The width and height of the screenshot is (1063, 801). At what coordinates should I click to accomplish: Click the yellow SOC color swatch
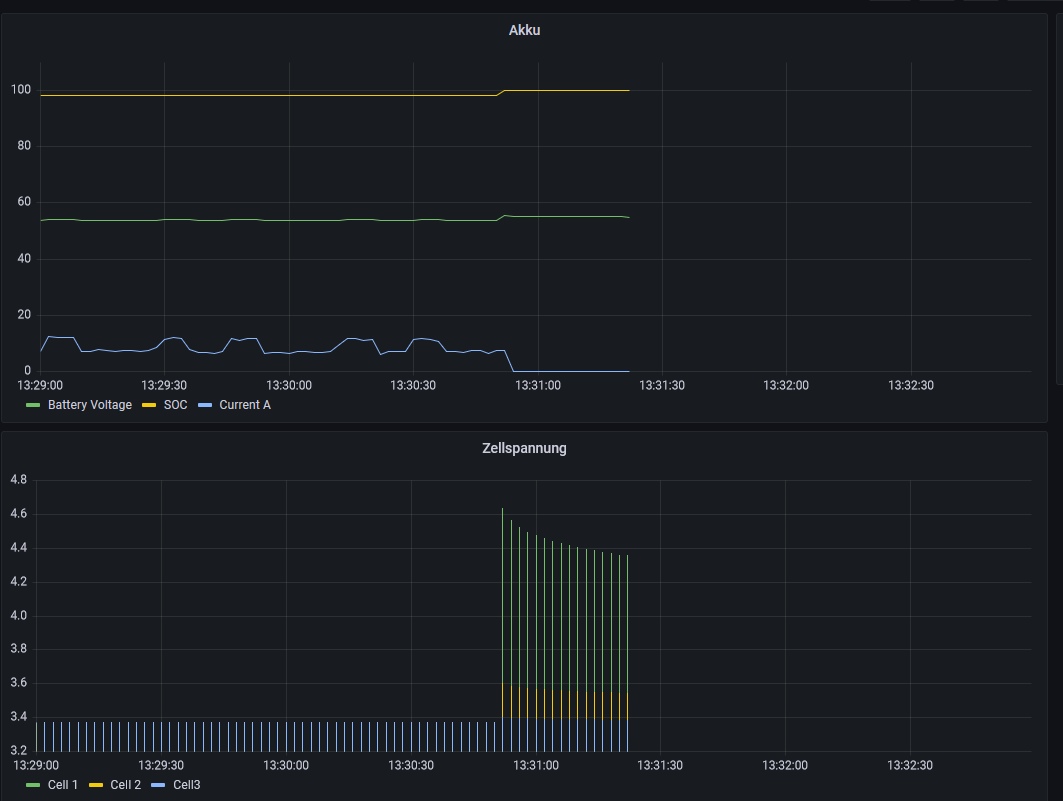coord(148,405)
